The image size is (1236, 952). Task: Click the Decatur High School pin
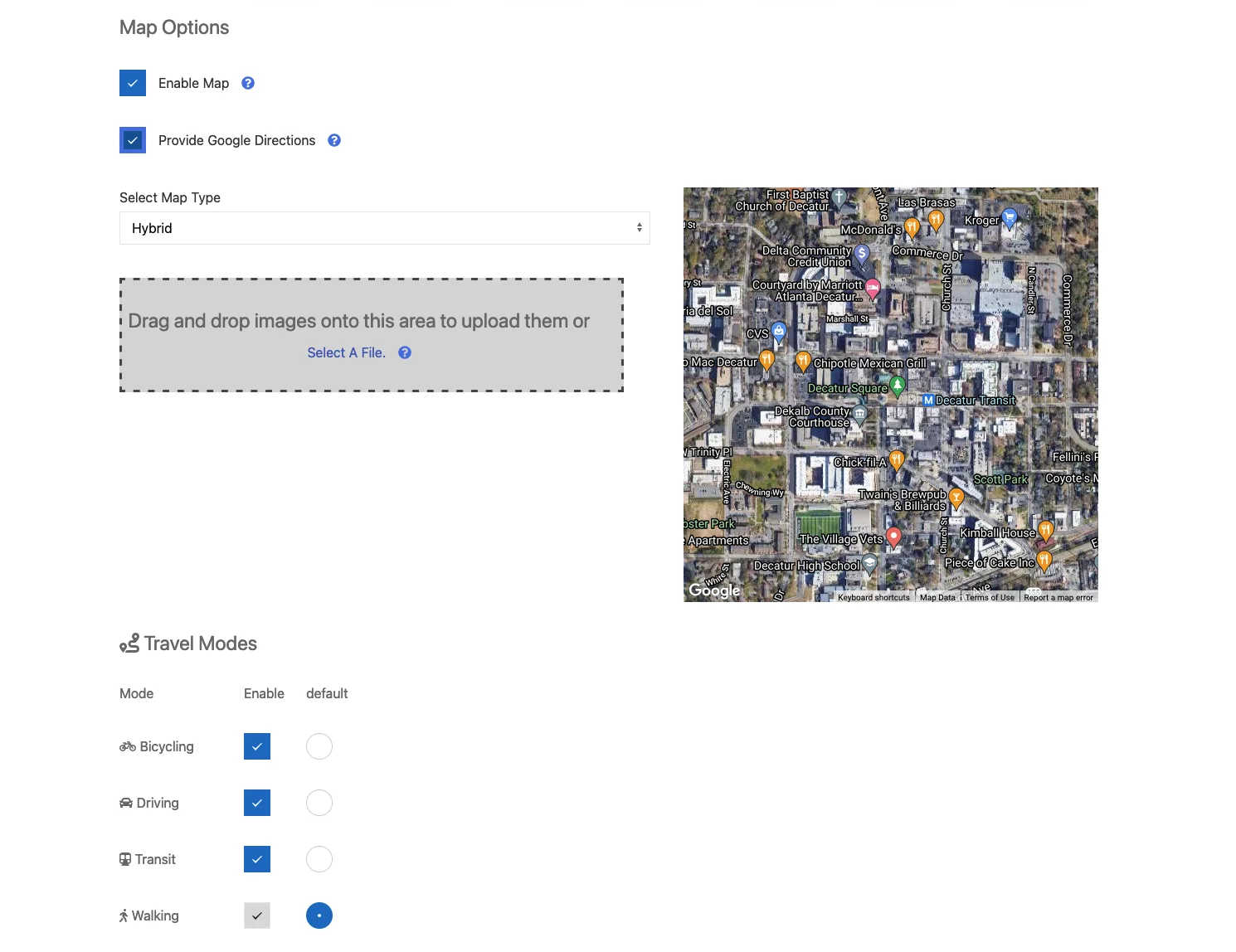click(869, 565)
